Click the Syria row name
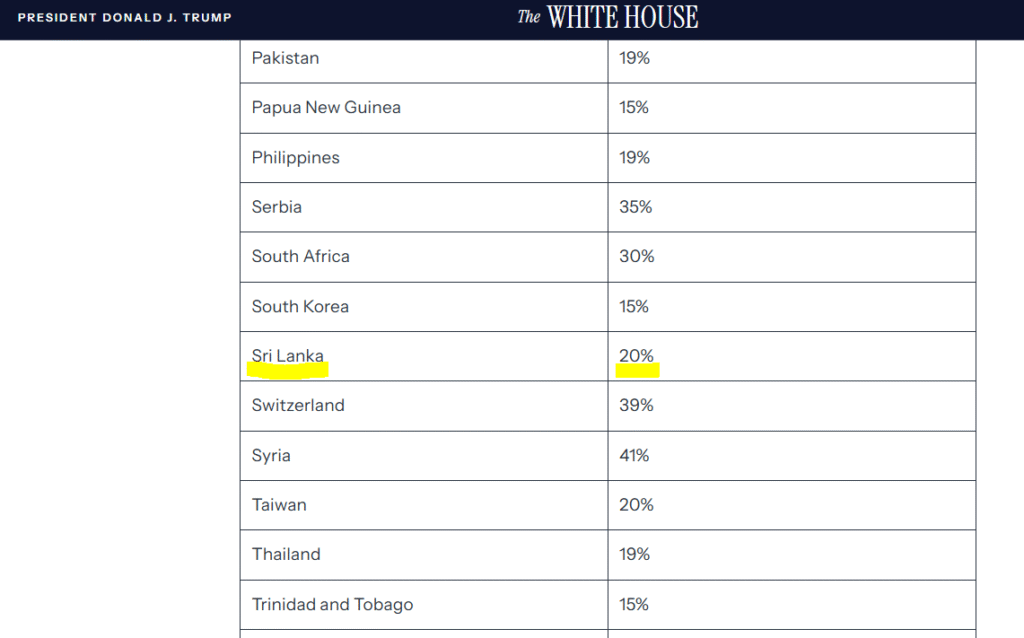The image size is (1024, 638). click(x=271, y=456)
